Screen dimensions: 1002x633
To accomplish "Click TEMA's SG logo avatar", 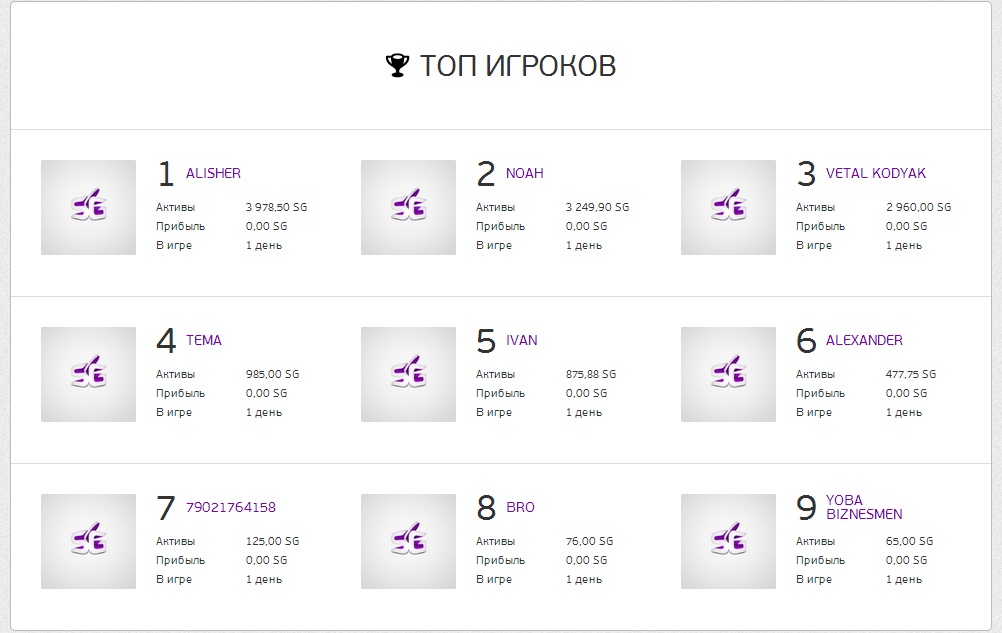I will tap(88, 374).
